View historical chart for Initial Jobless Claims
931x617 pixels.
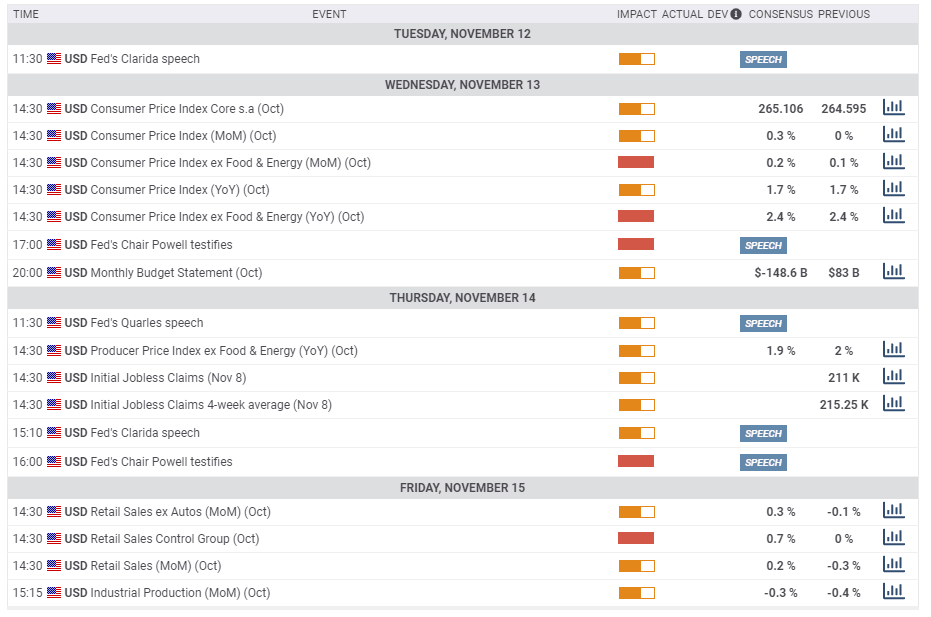893,376
